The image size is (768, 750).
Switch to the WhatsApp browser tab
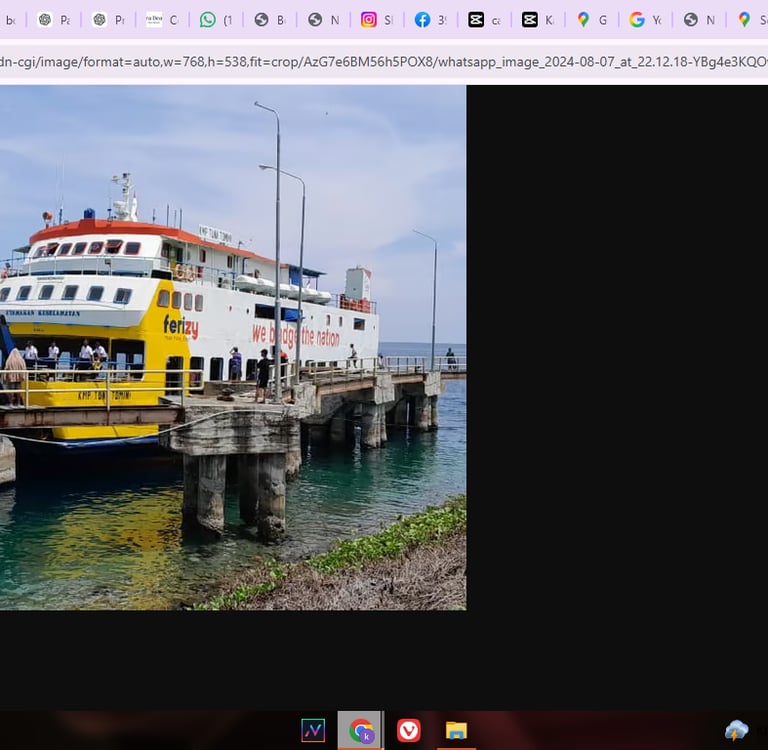216,20
